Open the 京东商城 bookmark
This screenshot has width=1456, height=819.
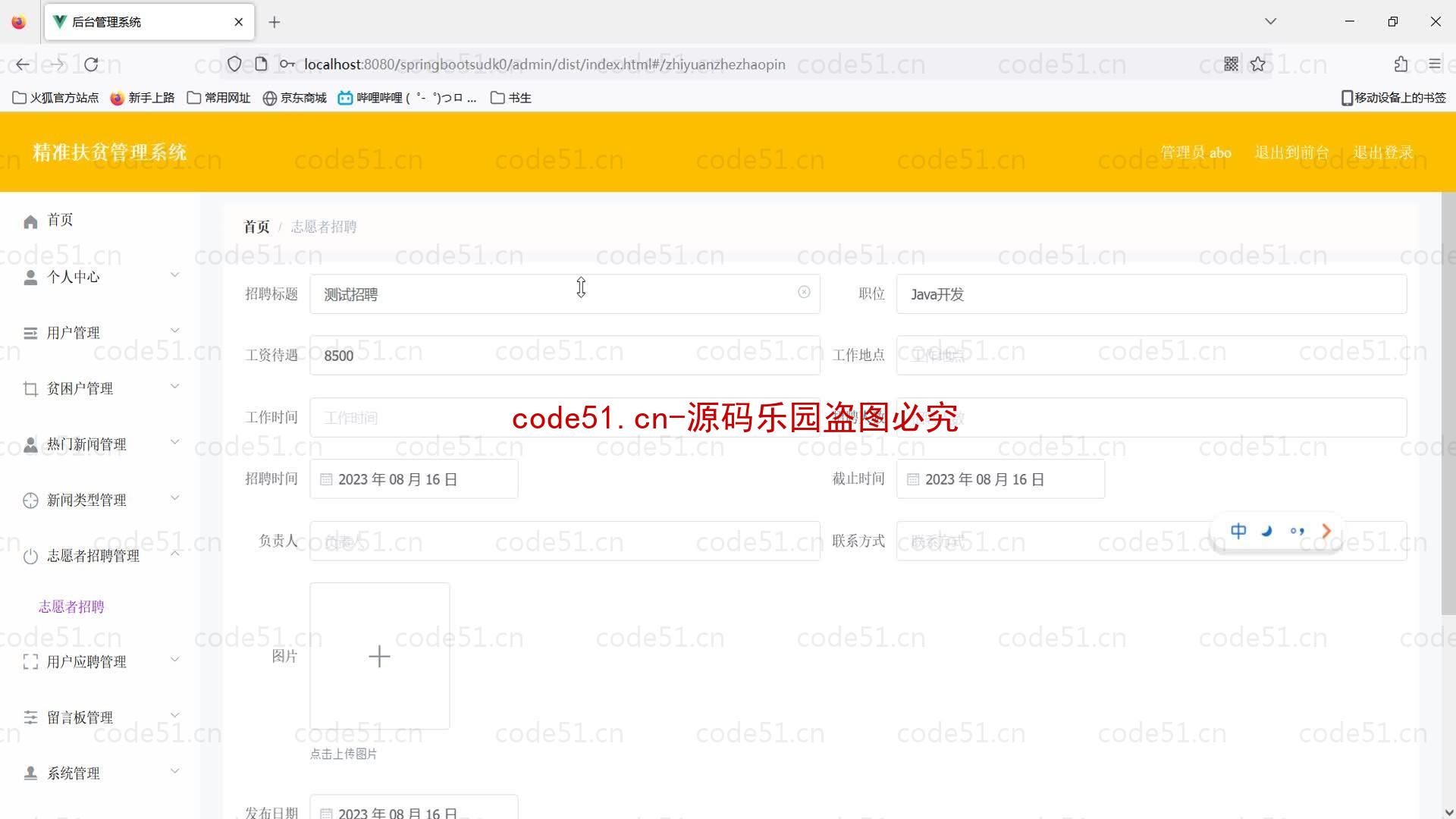294,98
